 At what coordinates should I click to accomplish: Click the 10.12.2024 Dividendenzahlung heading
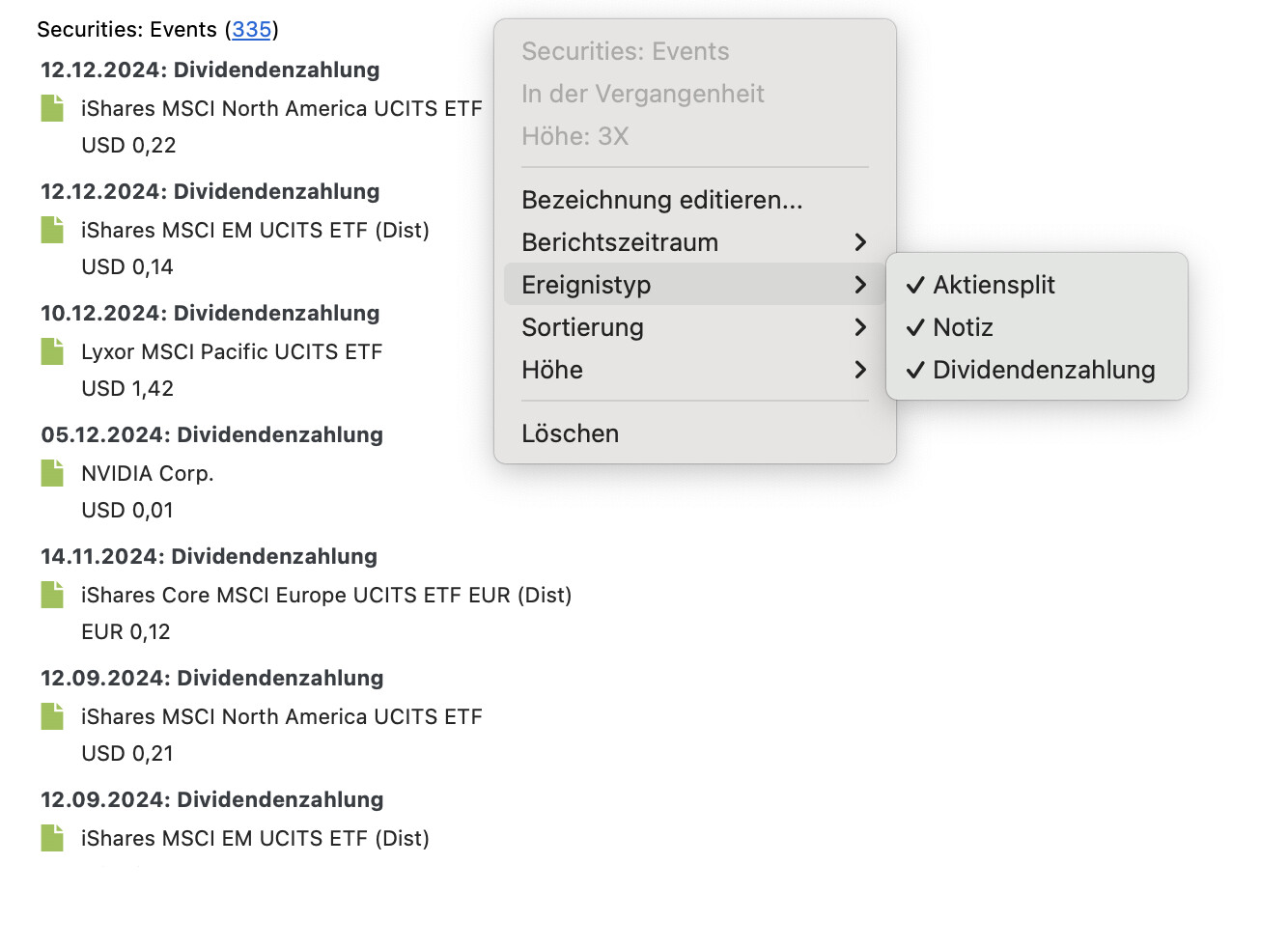pyautogui.click(x=210, y=313)
